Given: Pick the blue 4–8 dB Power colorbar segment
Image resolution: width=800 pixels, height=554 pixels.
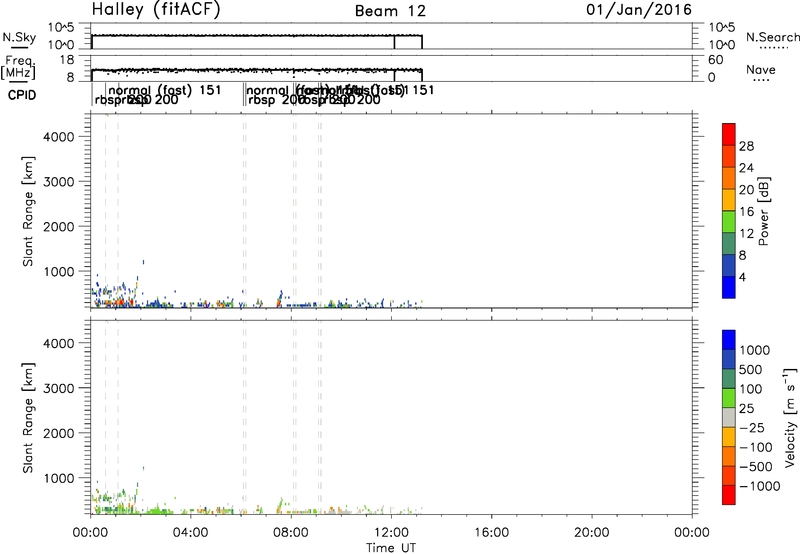Looking at the screenshot, I should [729, 265].
